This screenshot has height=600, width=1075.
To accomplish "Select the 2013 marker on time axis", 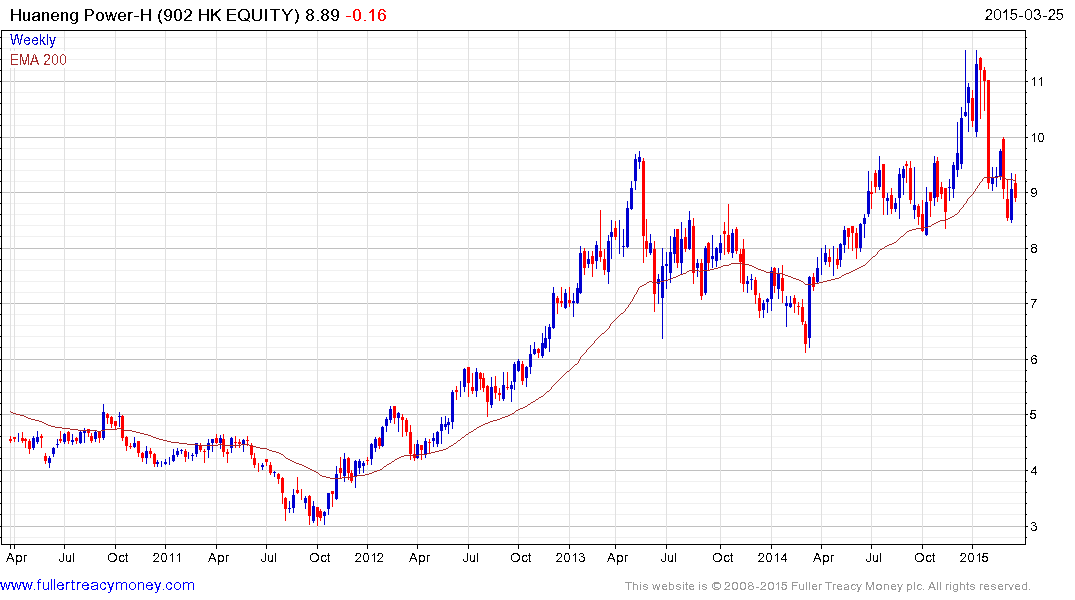I will pyautogui.click(x=570, y=557).
